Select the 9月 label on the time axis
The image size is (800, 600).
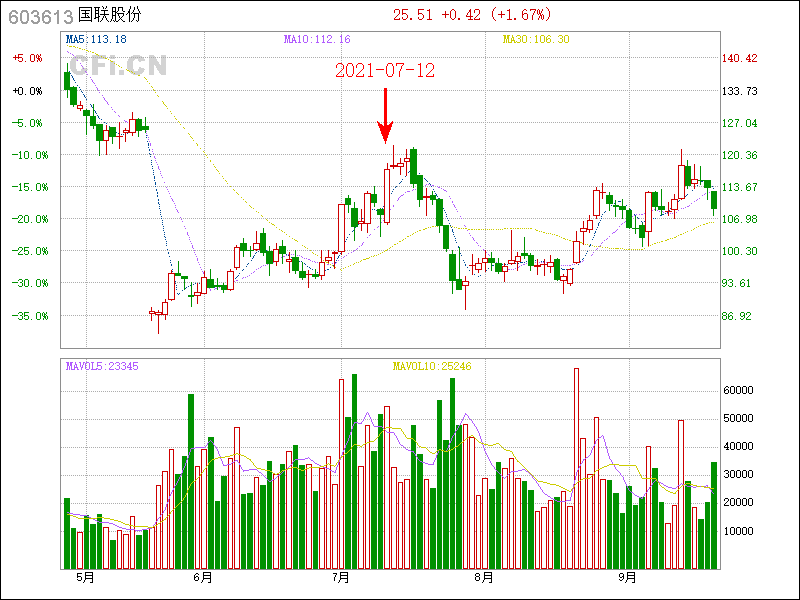627,577
